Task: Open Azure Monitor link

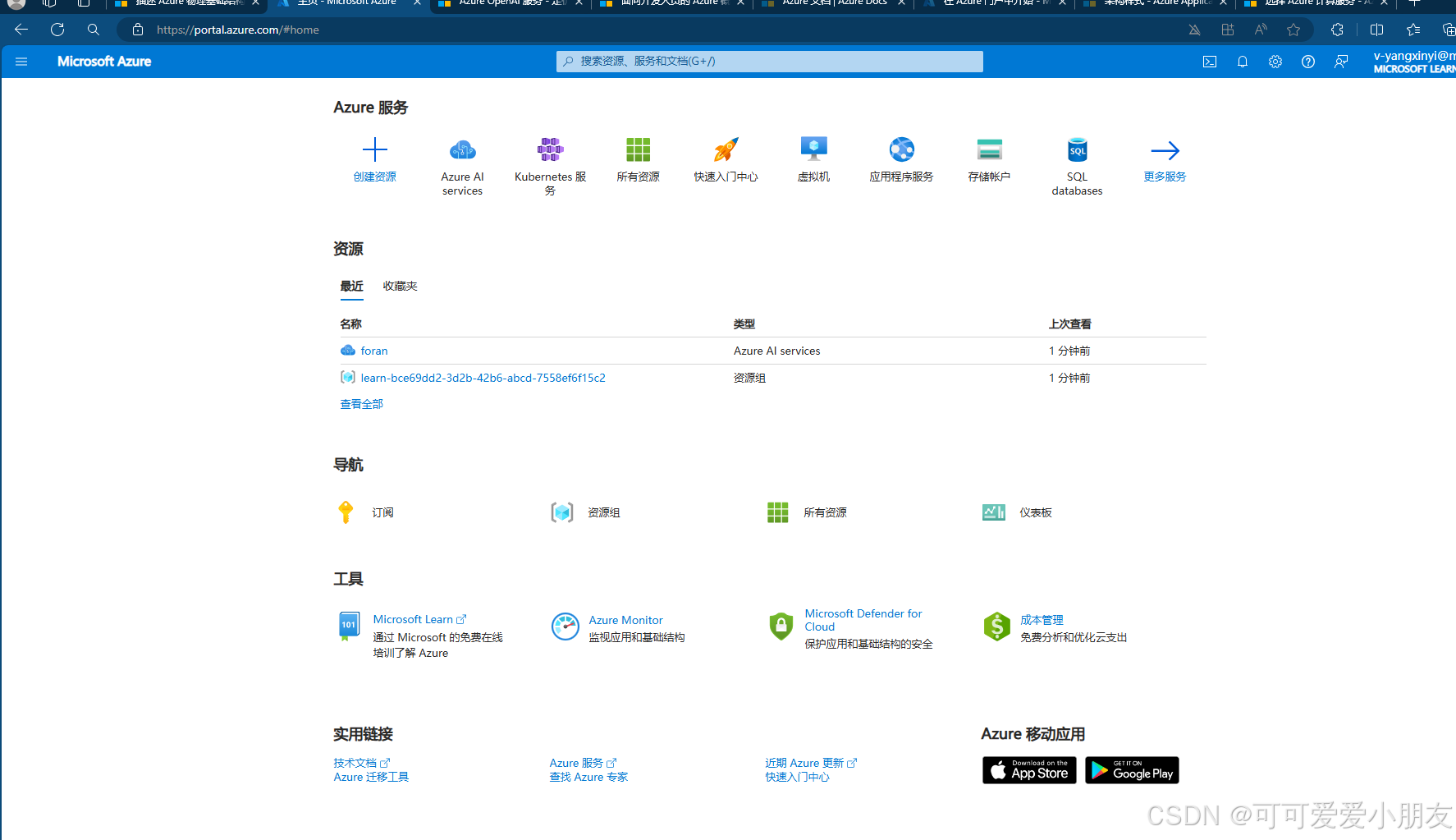Action: (x=625, y=620)
